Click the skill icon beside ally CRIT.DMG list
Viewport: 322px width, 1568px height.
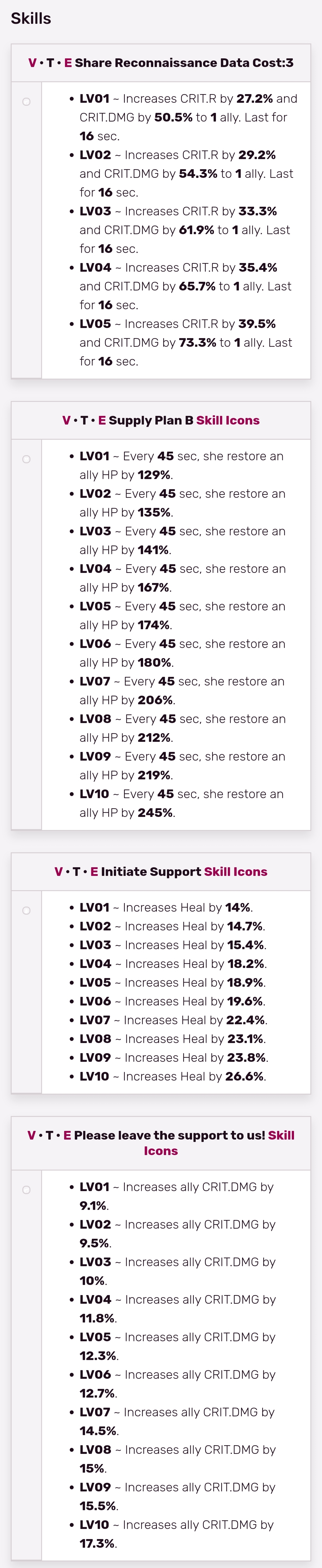[x=26, y=1189]
